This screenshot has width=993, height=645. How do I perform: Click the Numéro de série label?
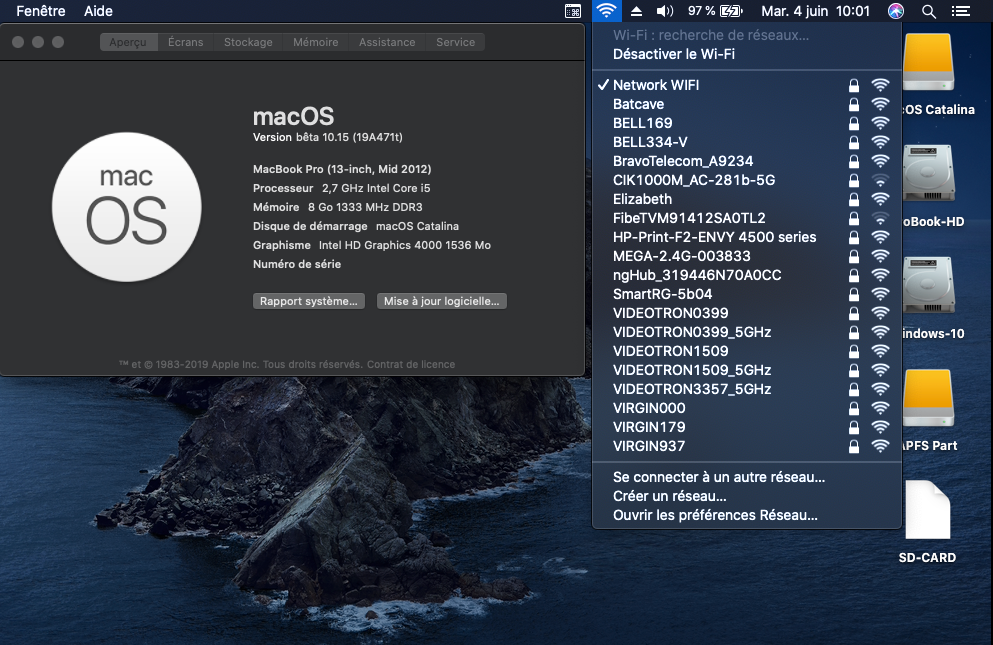point(297,264)
